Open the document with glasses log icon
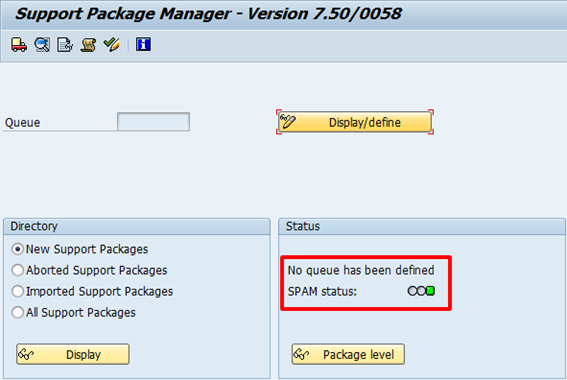The width and height of the screenshot is (567, 380). (x=65, y=45)
